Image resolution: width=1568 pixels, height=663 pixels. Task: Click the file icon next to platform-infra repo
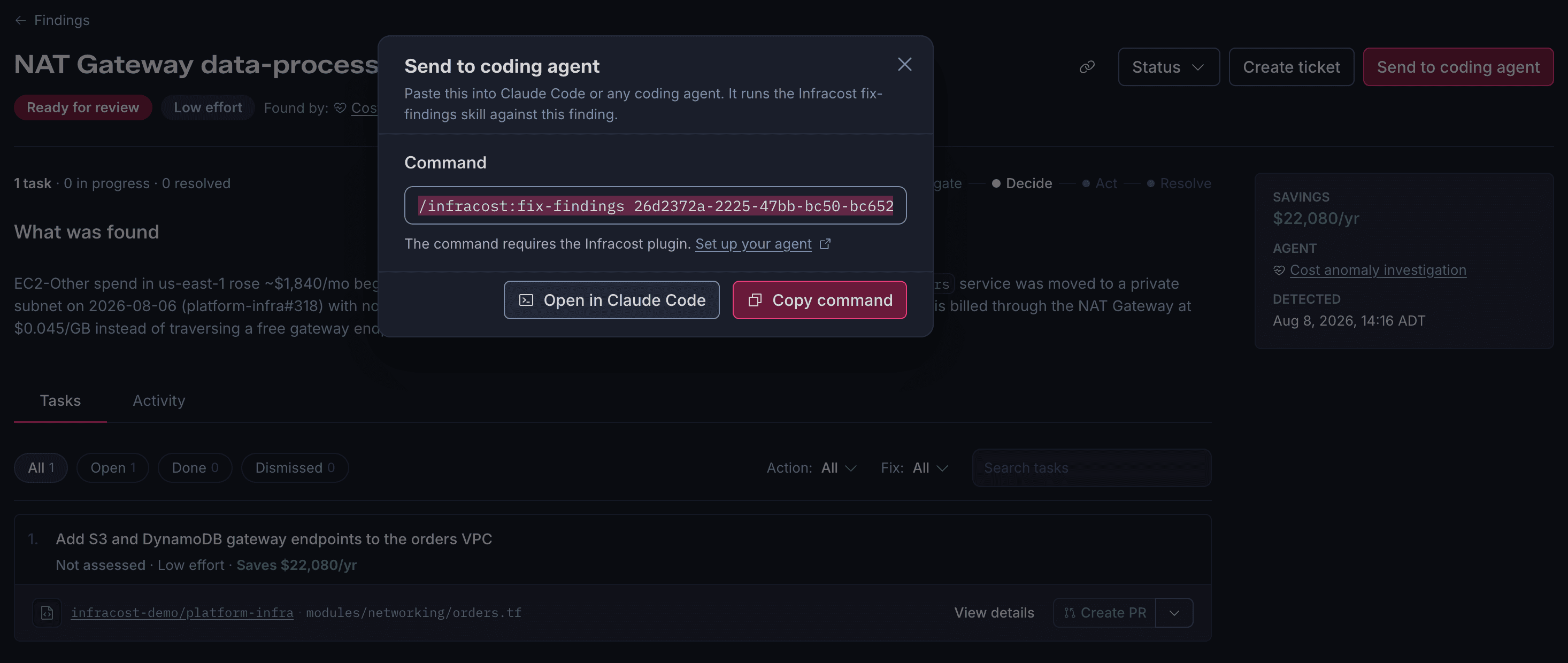coord(47,612)
